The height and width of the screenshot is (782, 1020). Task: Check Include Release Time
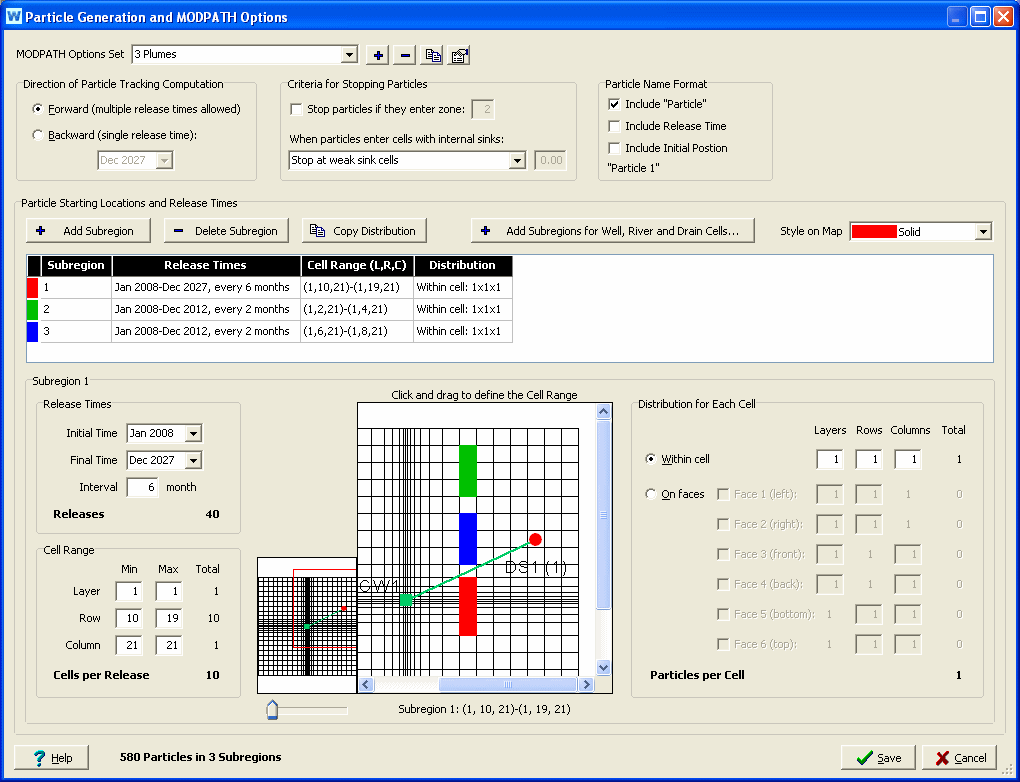point(614,126)
